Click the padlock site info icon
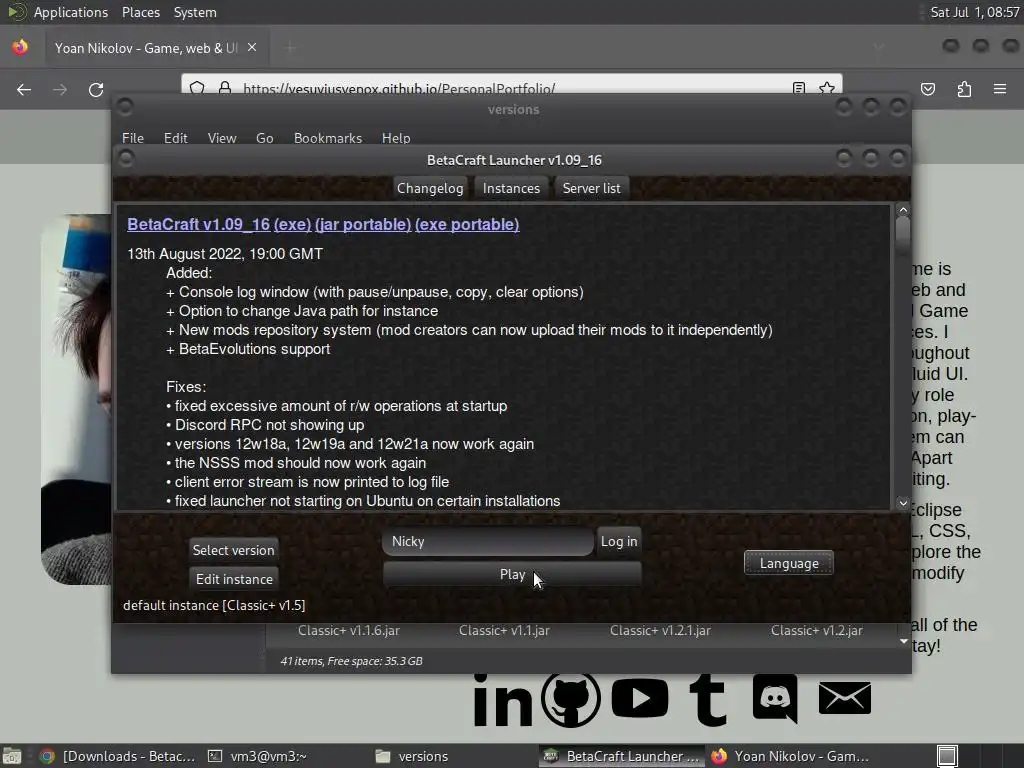Screen dimensions: 1024x768 point(225,87)
